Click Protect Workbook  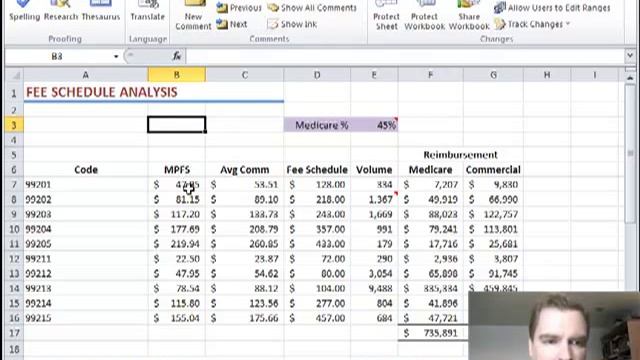click(424, 16)
